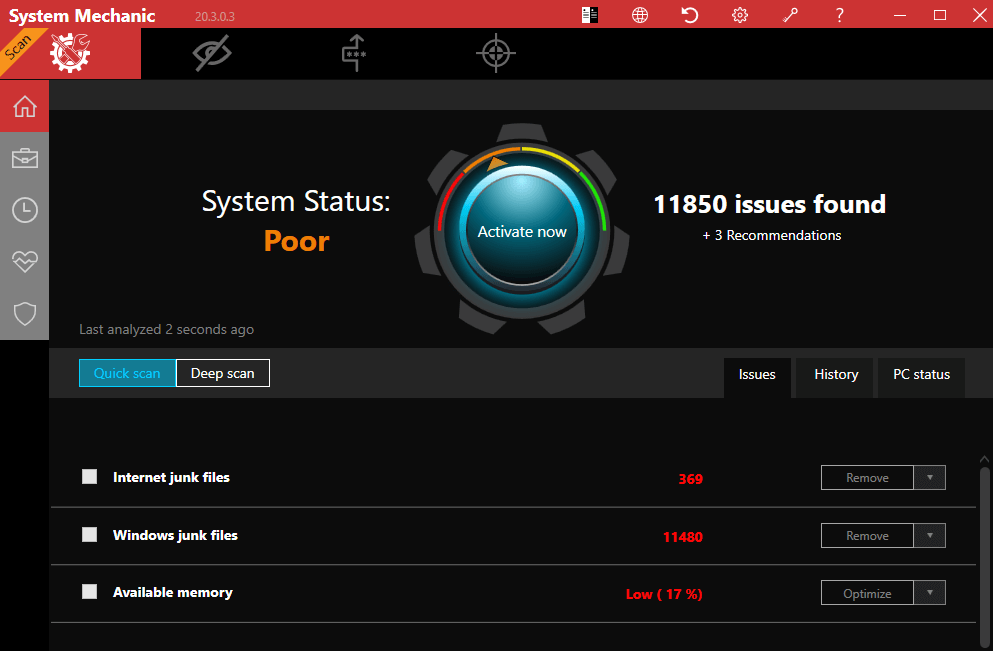Screen dimensions: 993x651
Task: Click the Scan gear-and-wrench logo icon
Action: pyautogui.click(x=70, y=54)
